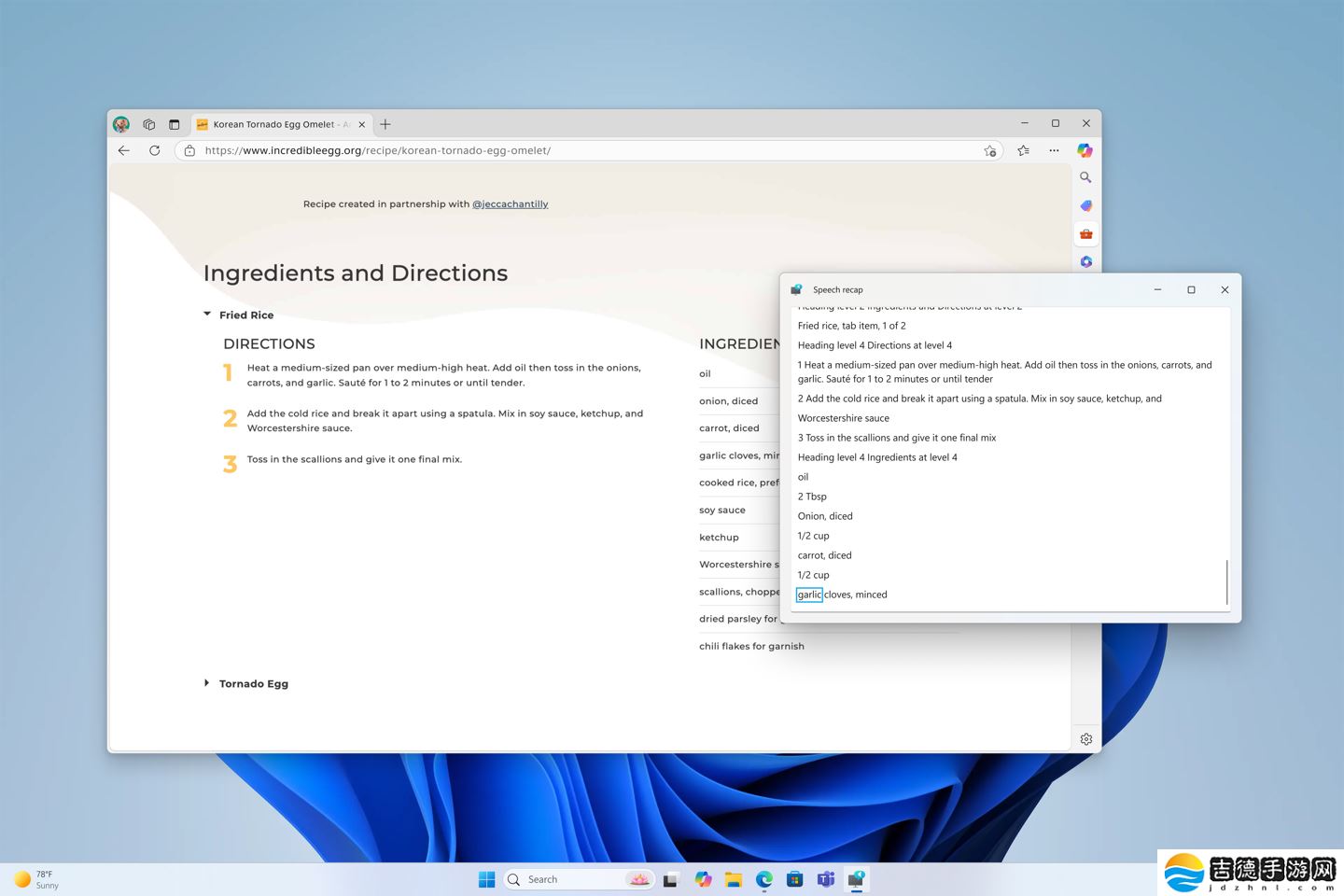1344x896 pixels.
Task: Click 'carrot, diced' ingredient on webpage
Action: coord(729,428)
